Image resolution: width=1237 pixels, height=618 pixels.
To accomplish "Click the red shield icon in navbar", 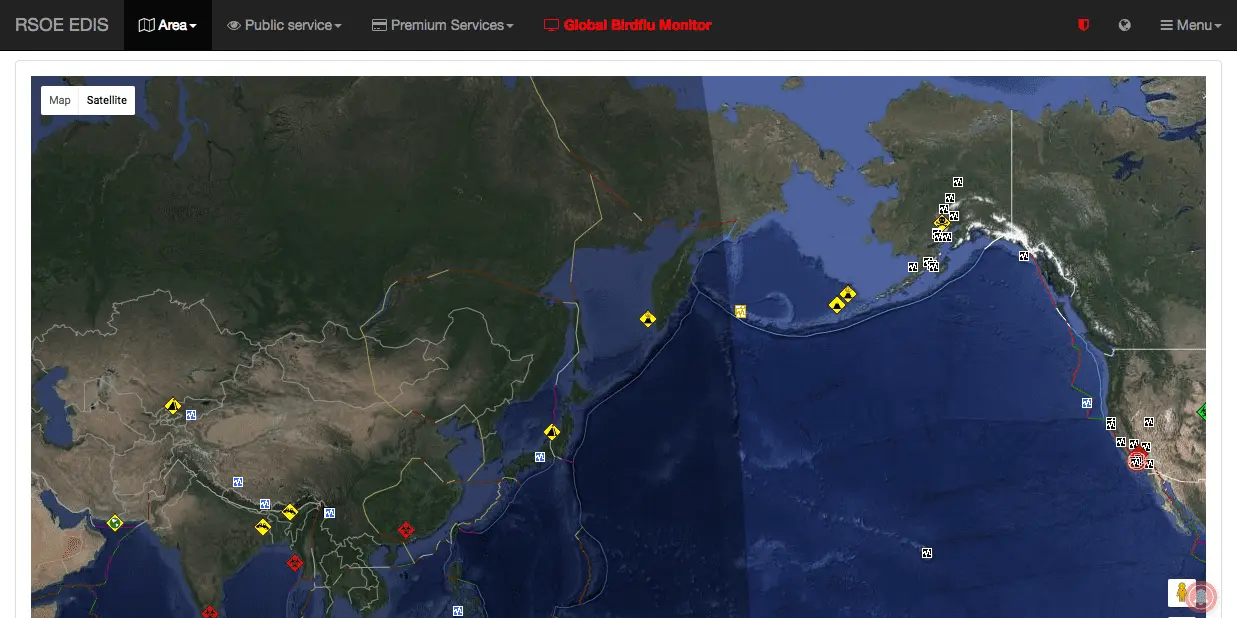I will pyautogui.click(x=1083, y=25).
